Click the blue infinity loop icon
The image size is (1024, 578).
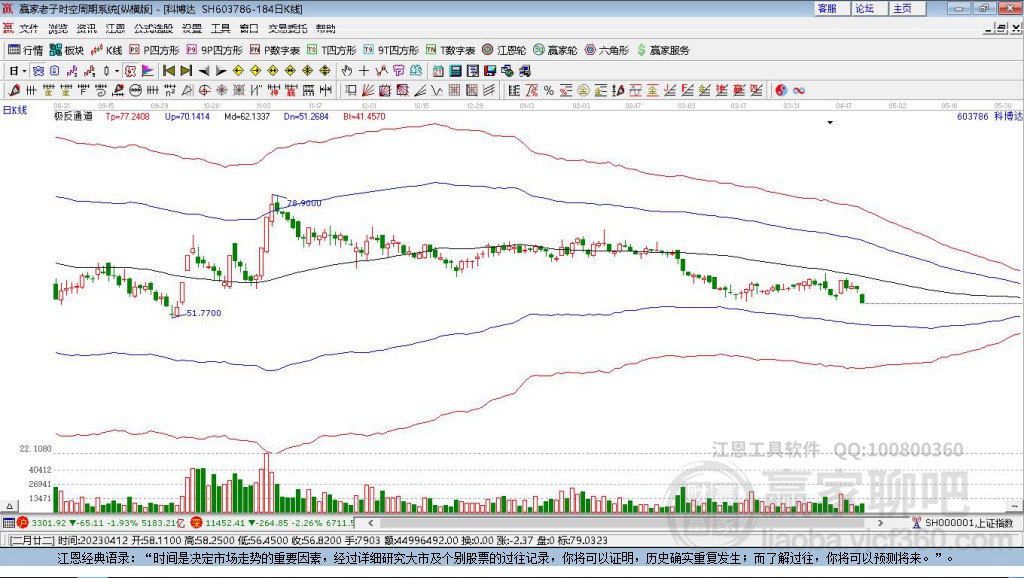[798, 90]
